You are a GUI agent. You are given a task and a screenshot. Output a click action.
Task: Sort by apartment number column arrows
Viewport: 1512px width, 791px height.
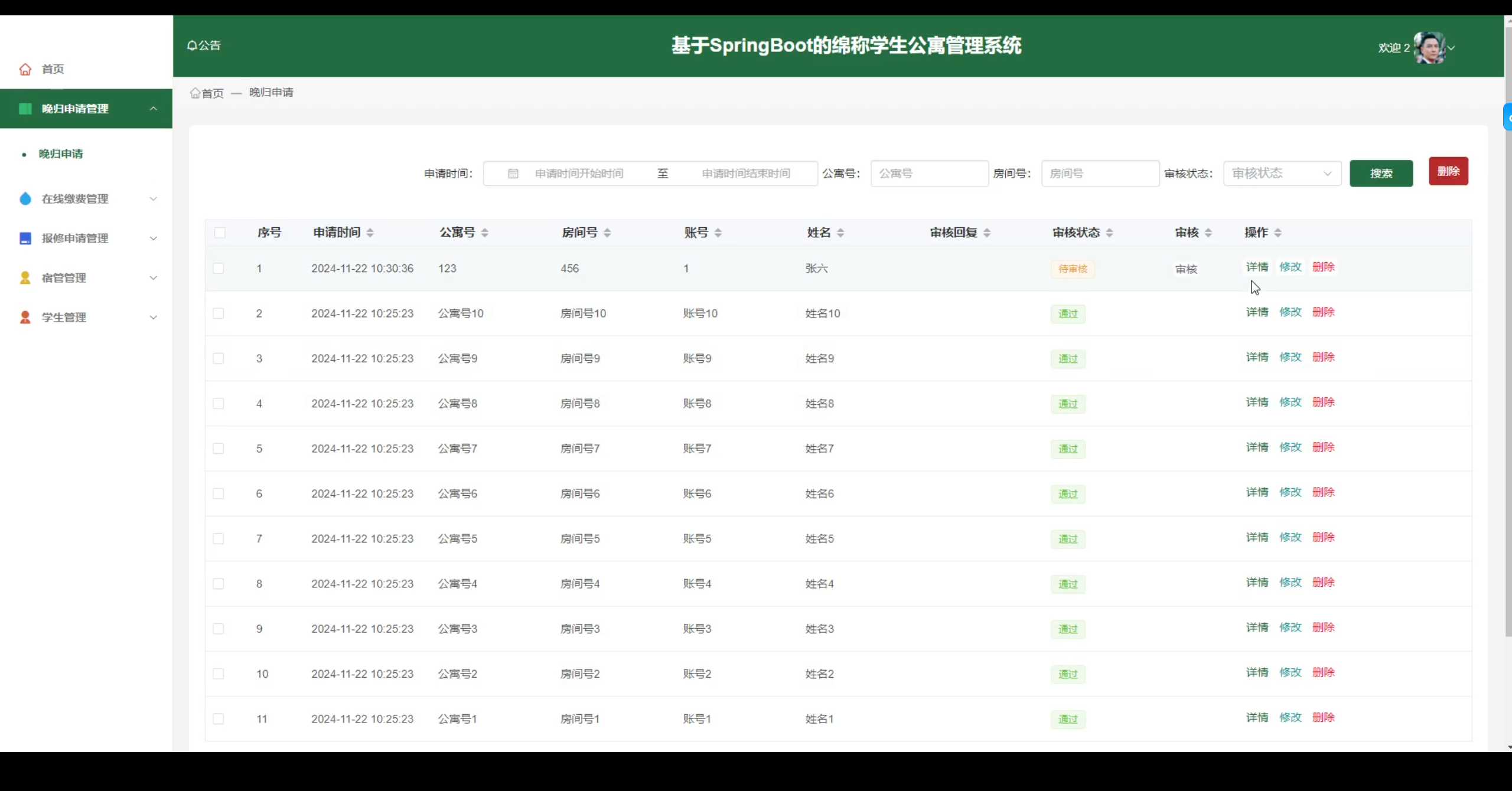(x=484, y=233)
